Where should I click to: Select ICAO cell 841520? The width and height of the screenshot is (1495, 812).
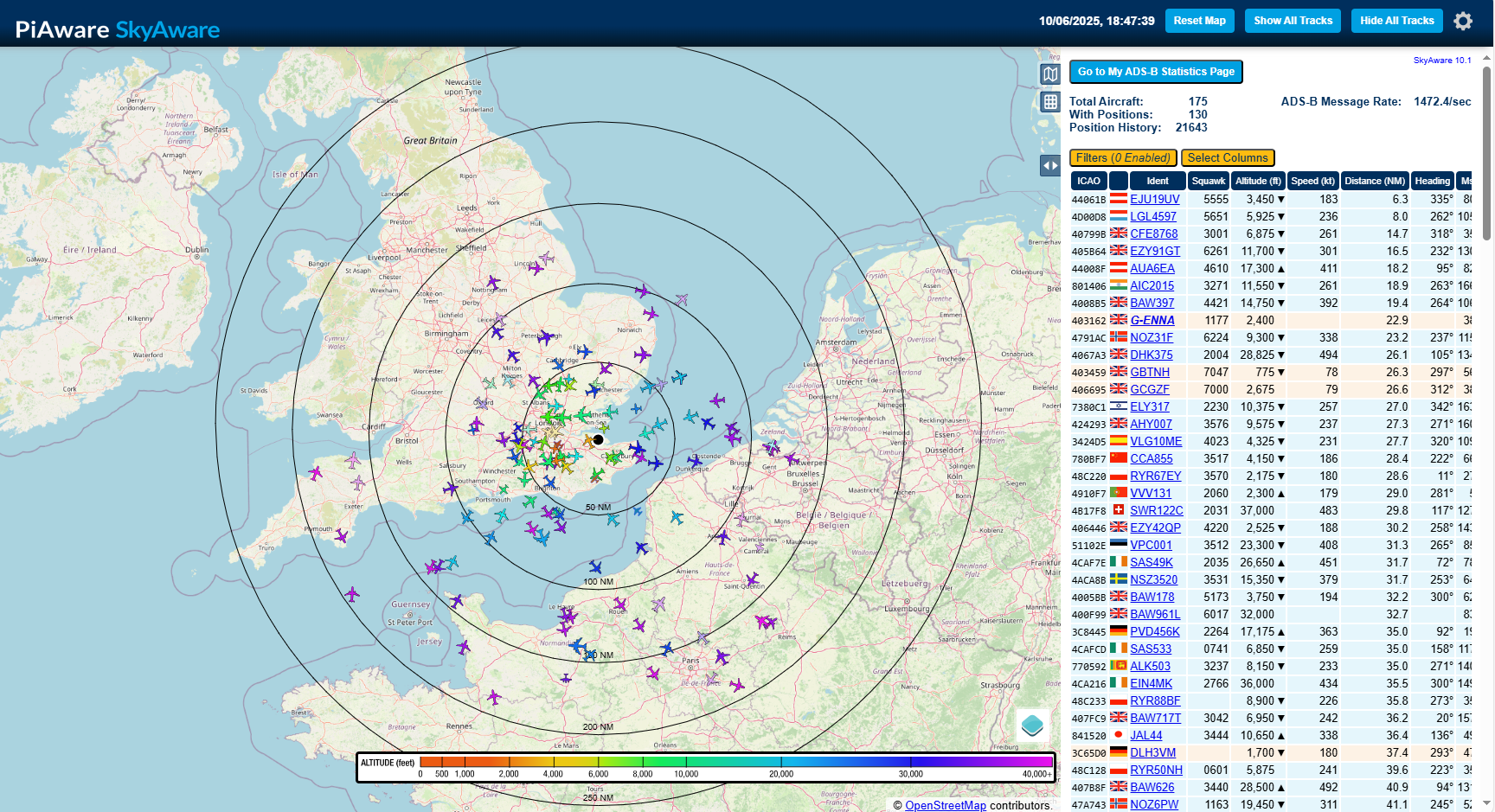pyautogui.click(x=1088, y=736)
